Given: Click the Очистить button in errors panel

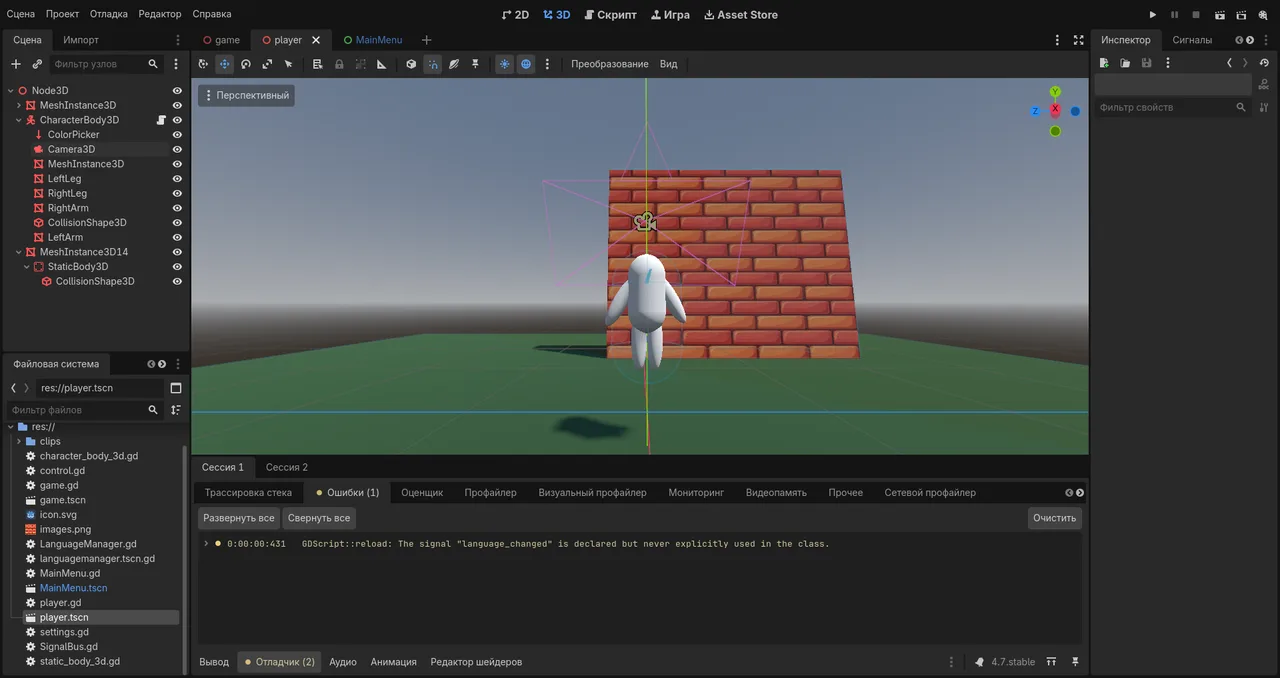Looking at the screenshot, I should [x=1055, y=518].
